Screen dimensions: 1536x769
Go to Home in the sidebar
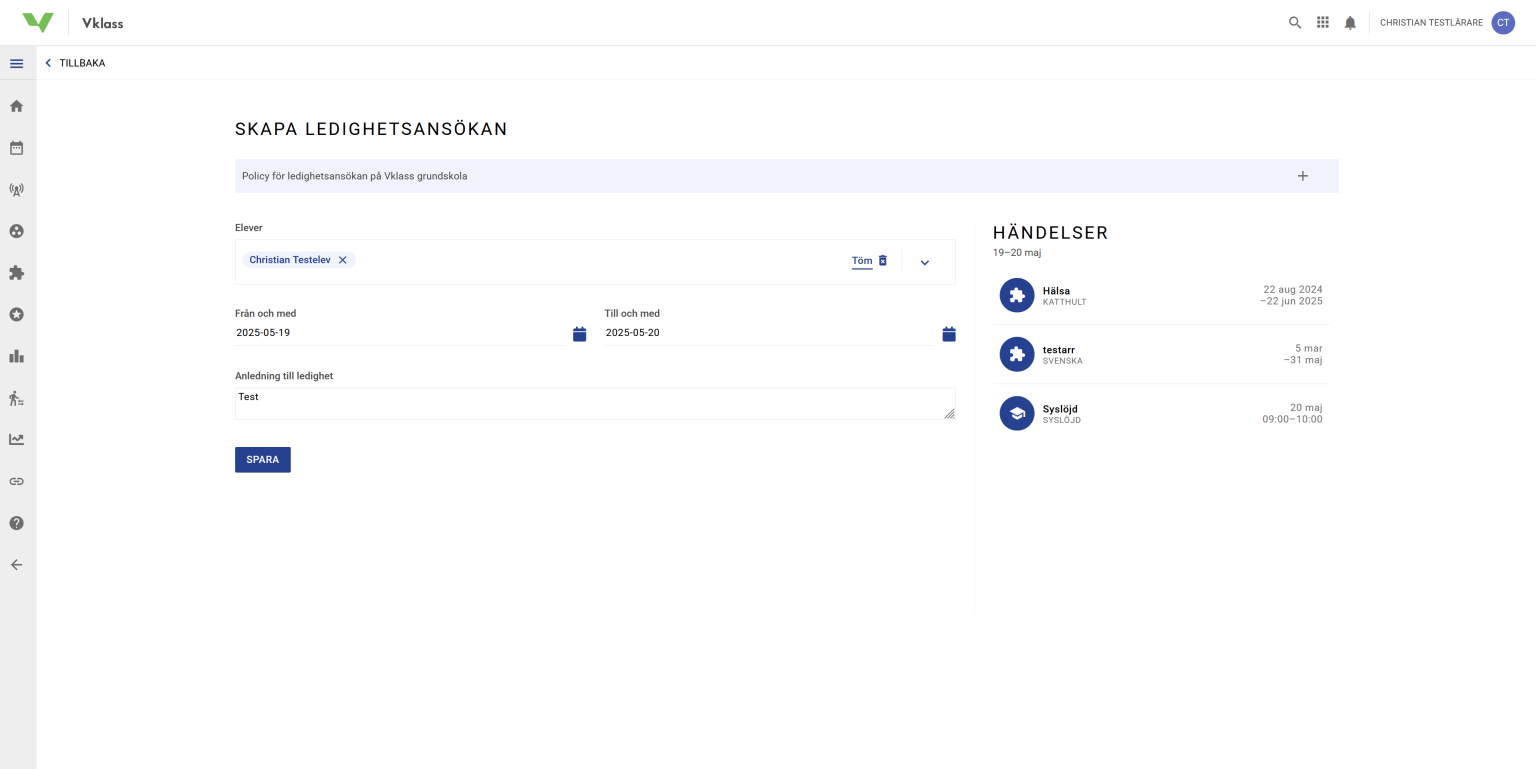point(16,106)
